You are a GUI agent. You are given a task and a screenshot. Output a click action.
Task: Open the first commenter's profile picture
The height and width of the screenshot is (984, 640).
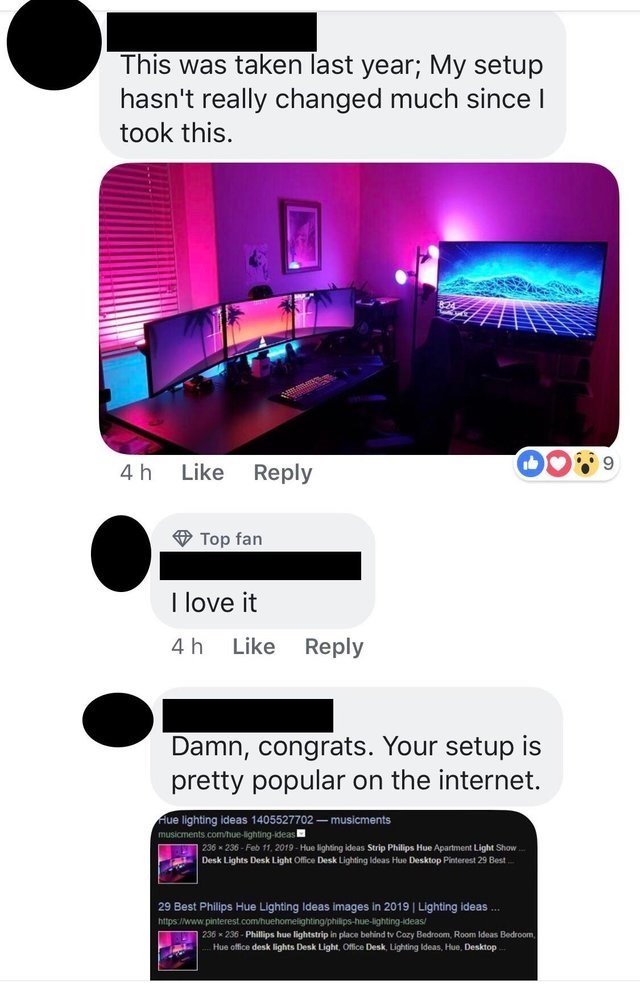53,44
